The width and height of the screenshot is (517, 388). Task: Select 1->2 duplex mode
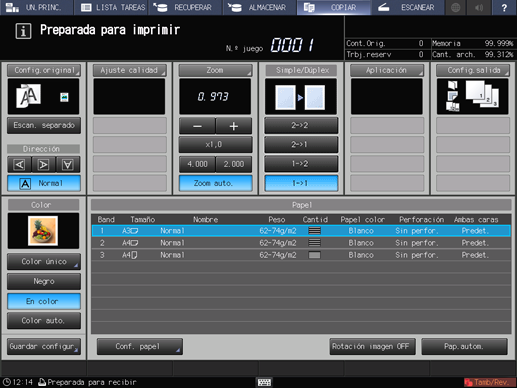301,164
